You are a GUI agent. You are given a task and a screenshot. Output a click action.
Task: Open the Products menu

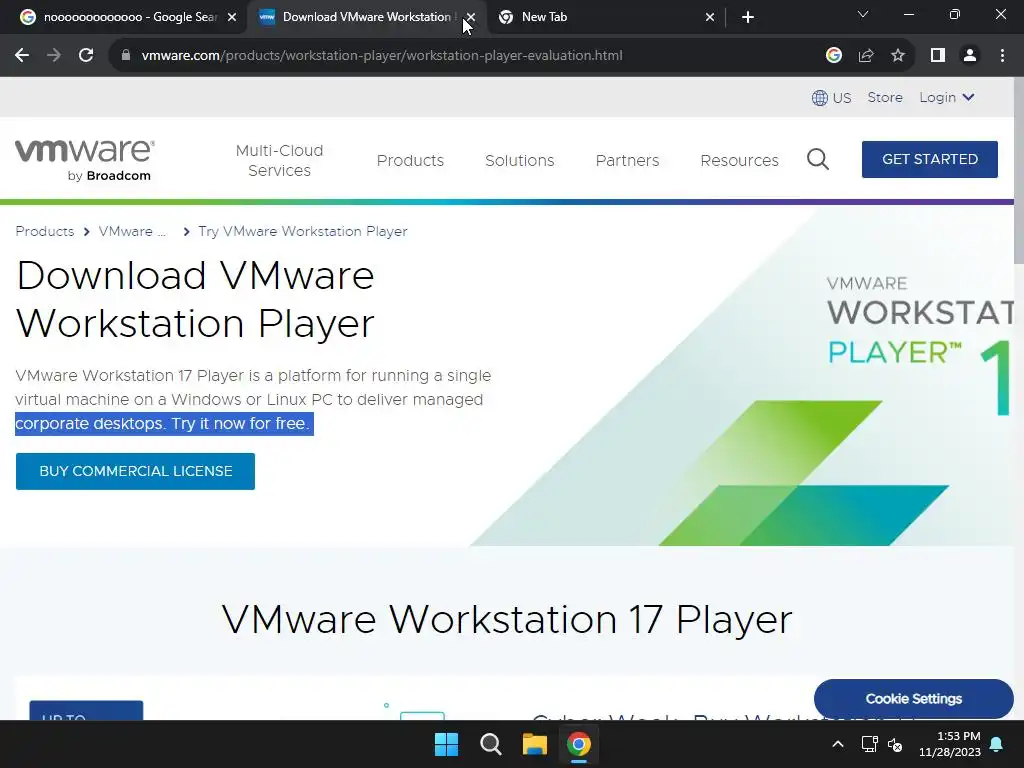click(410, 160)
